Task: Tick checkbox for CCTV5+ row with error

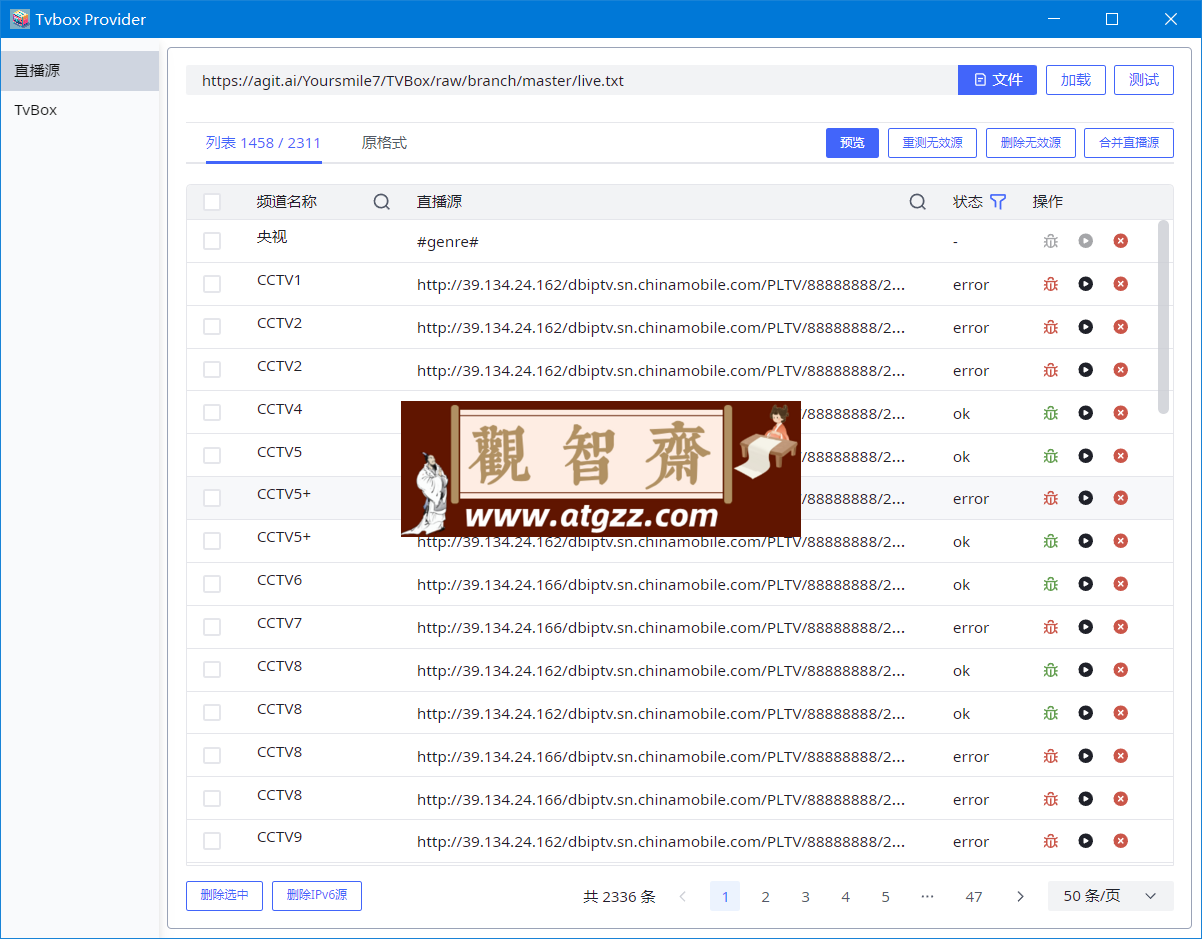Action: pyautogui.click(x=212, y=498)
